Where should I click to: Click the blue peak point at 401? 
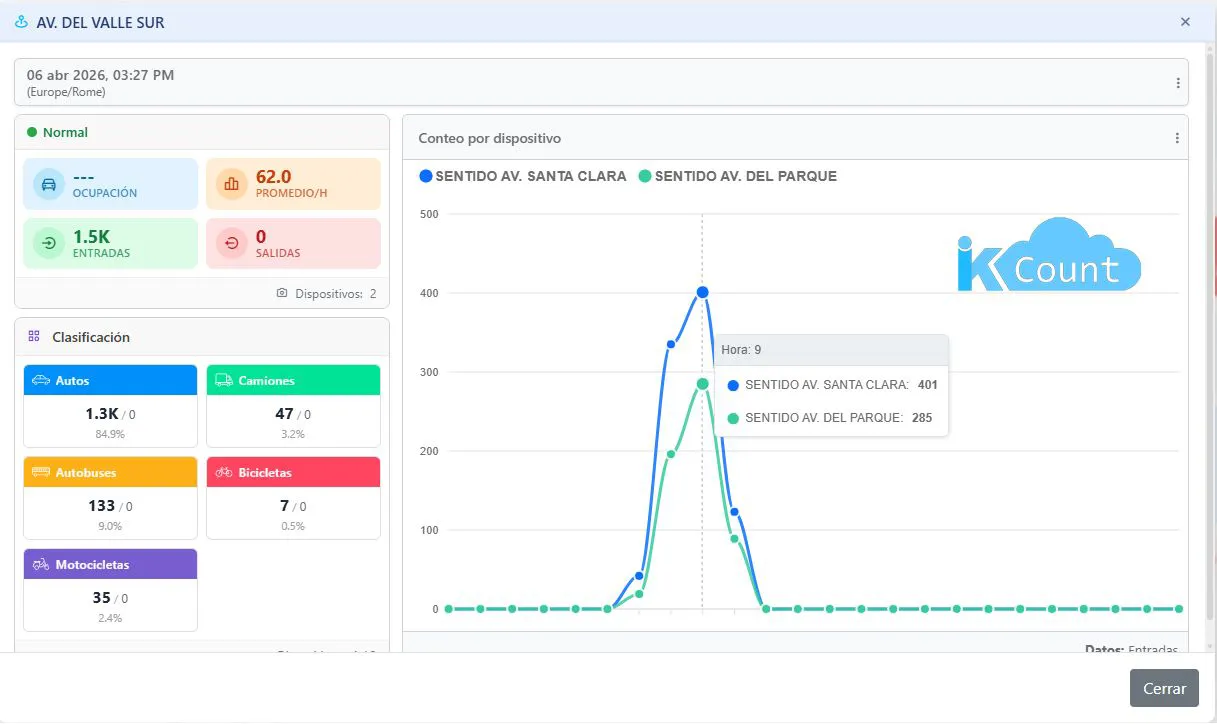(x=702, y=292)
